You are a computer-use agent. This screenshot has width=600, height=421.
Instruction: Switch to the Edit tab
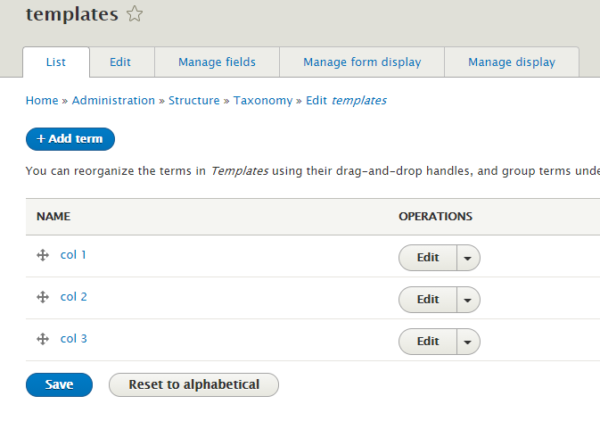[x=120, y=62]
